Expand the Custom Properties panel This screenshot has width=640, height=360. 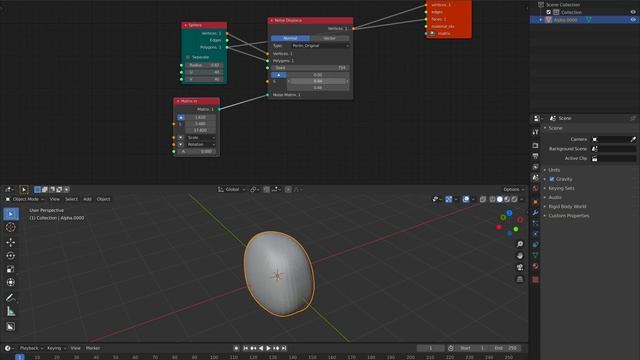568,216
